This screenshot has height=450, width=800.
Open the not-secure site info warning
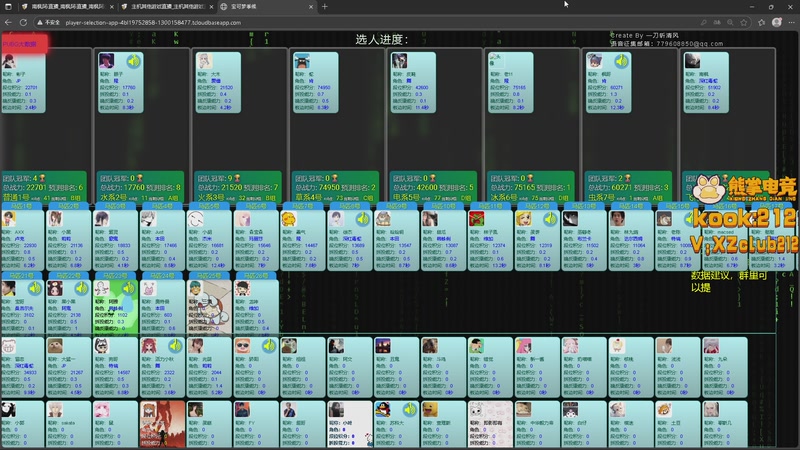pyautogui.click(x=47, y=22)
